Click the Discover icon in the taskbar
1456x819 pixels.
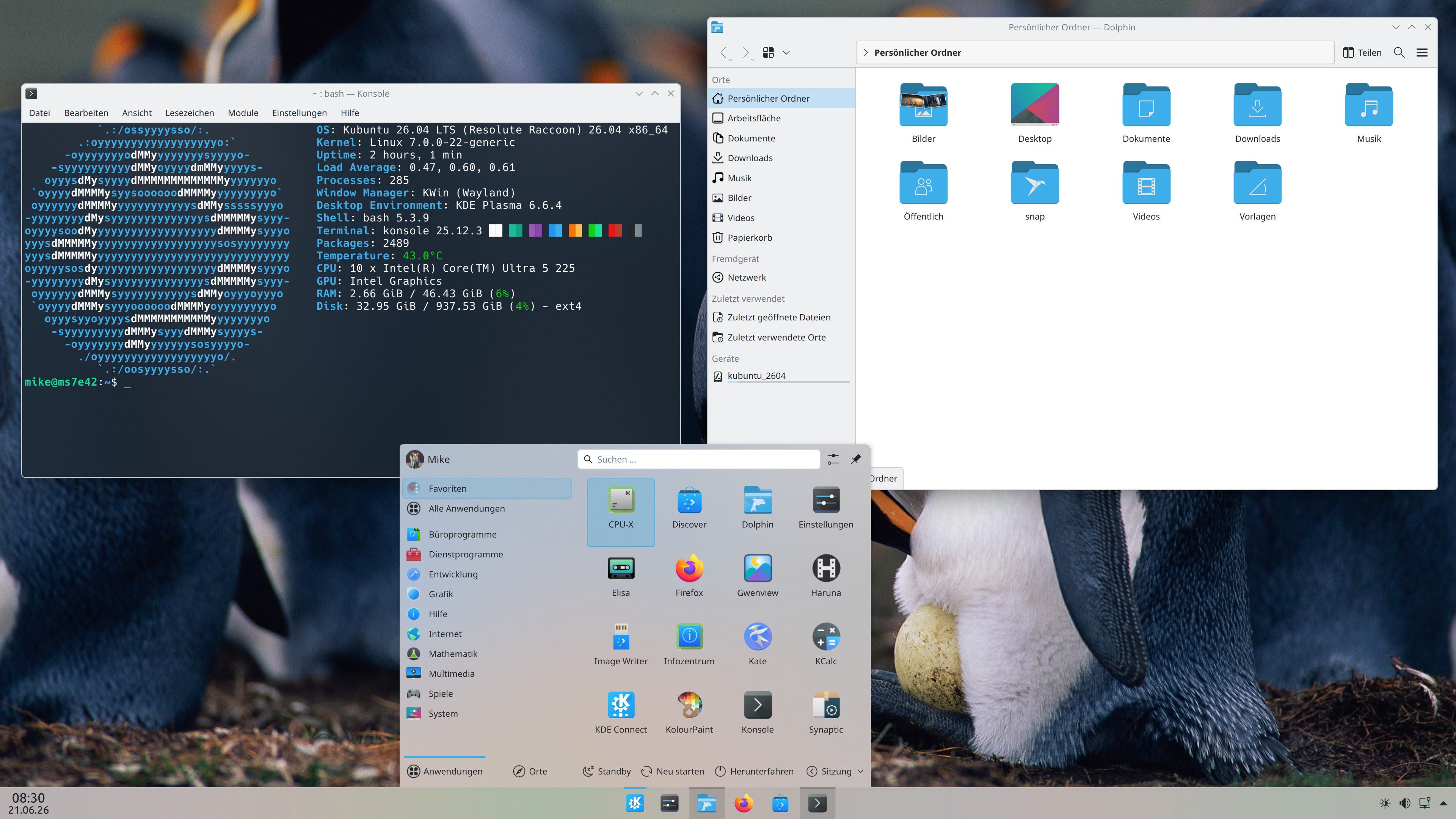pos(780,803)
